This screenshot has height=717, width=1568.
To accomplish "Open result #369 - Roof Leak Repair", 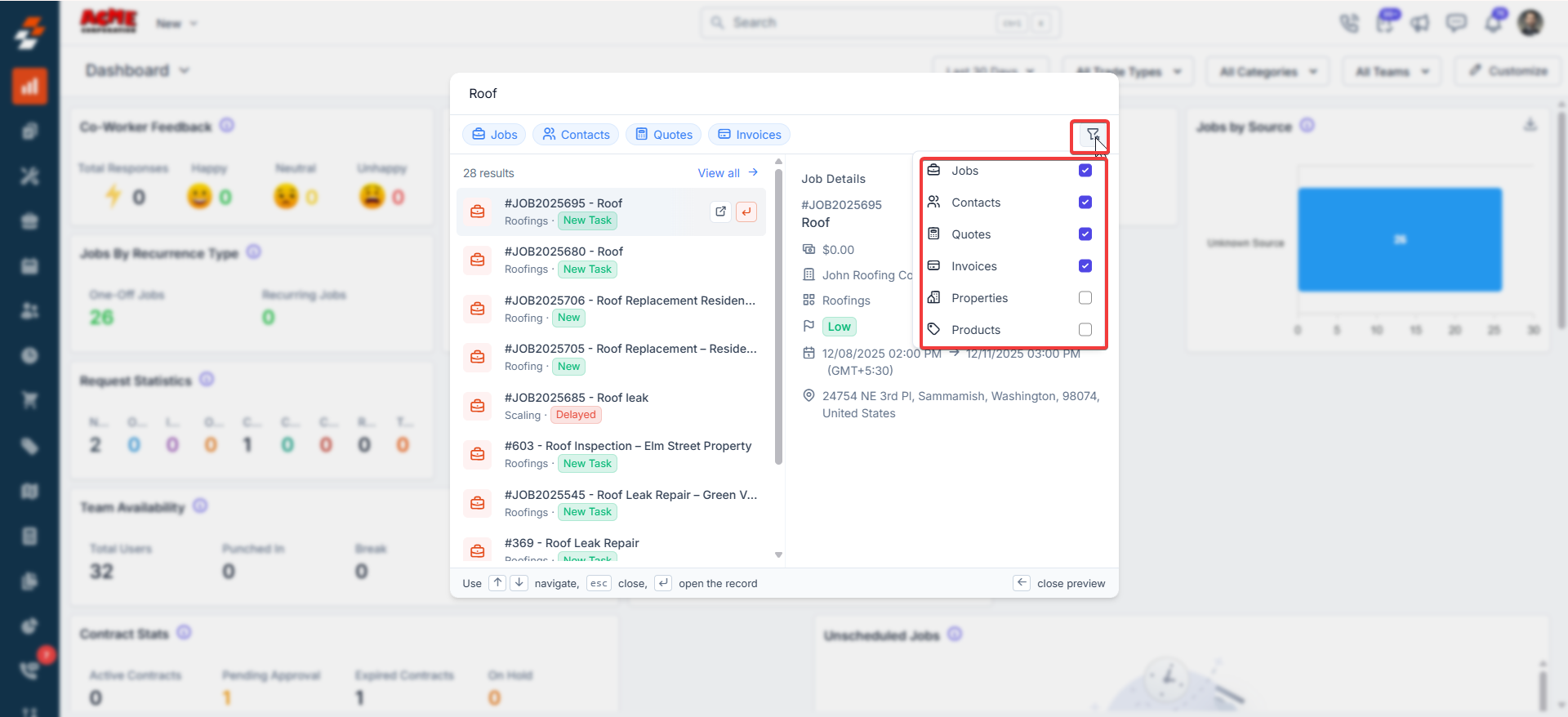I will (x=611, y=547).
